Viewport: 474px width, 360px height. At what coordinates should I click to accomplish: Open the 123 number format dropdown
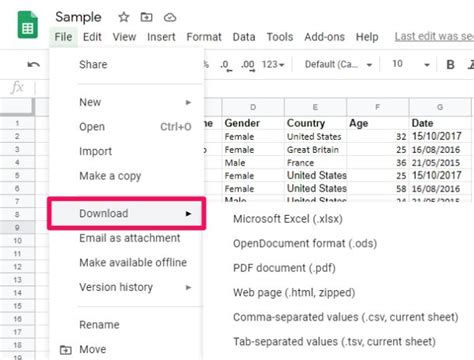pyautogui.click(x=273, y=64)
